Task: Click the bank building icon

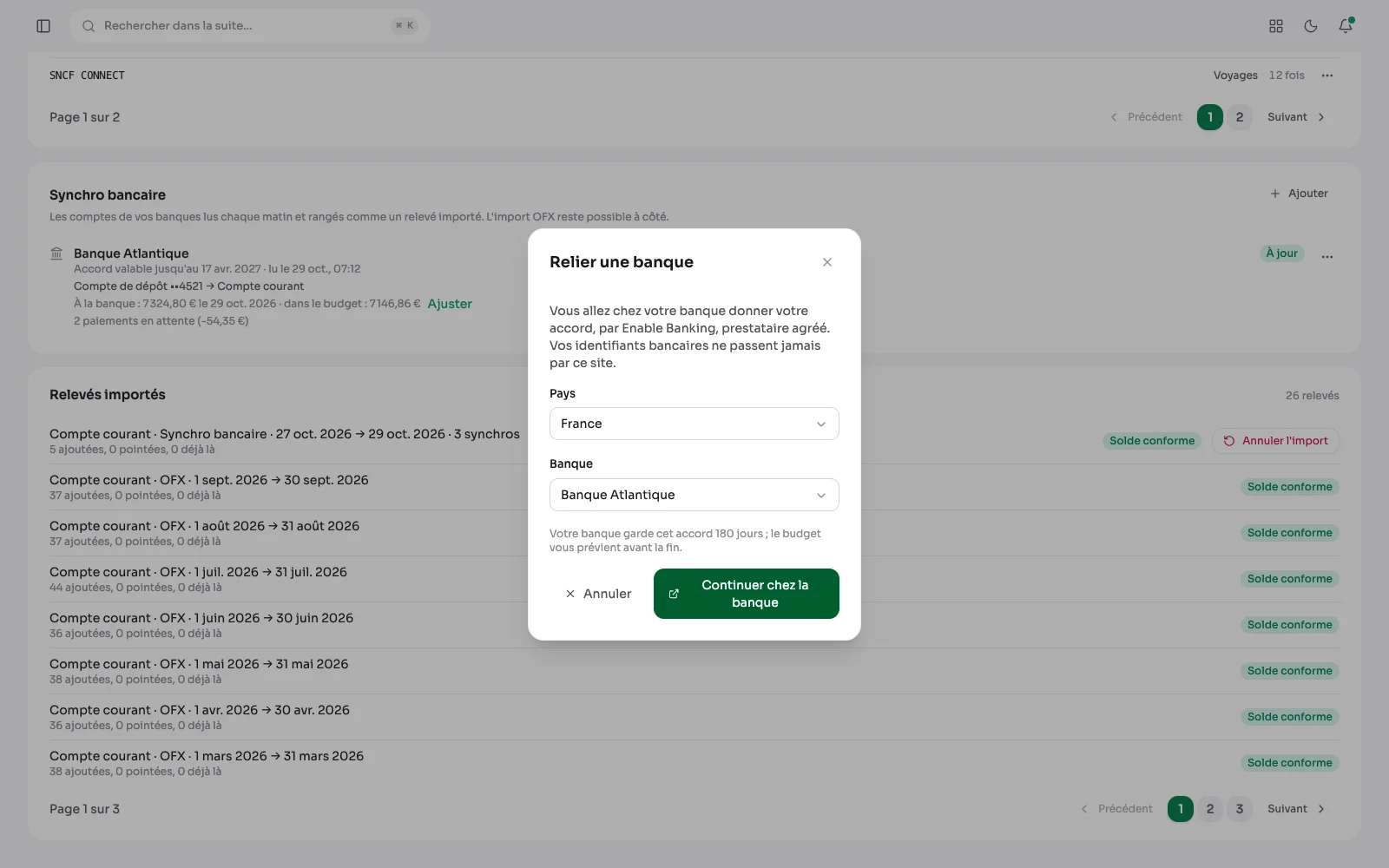Action: 56,253
